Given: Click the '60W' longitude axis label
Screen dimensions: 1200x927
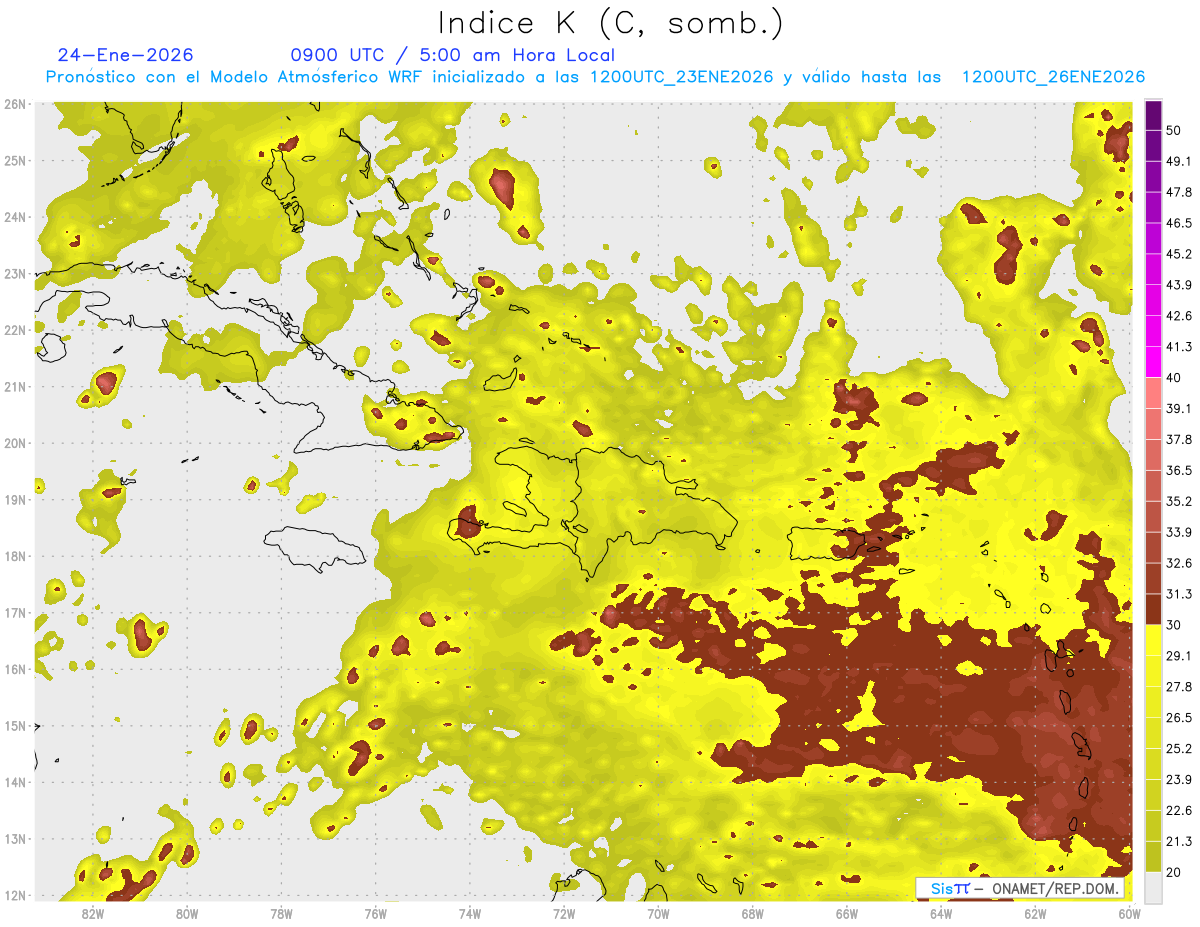Looking at the screenshot, I should (1129, 914).
